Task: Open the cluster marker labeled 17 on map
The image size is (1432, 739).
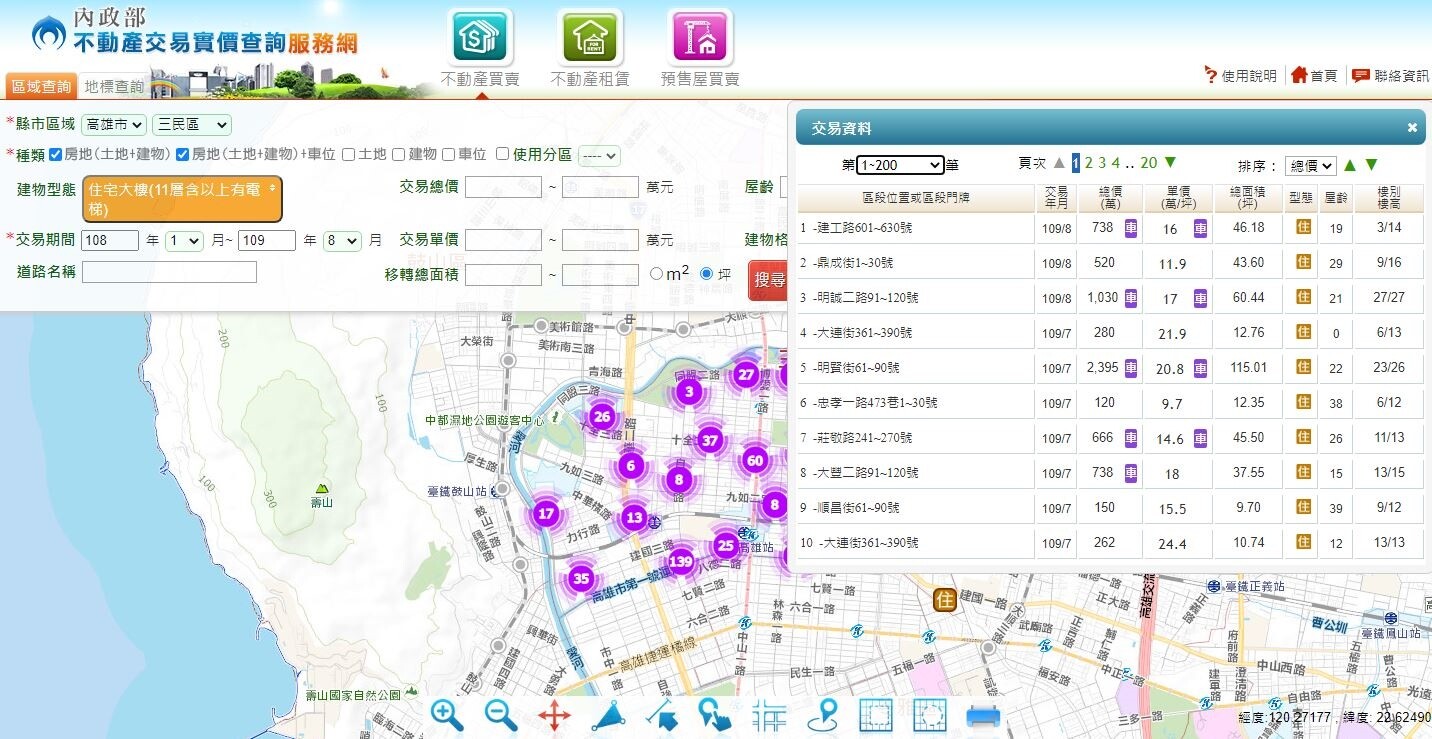Action: [x=545, y=514]
